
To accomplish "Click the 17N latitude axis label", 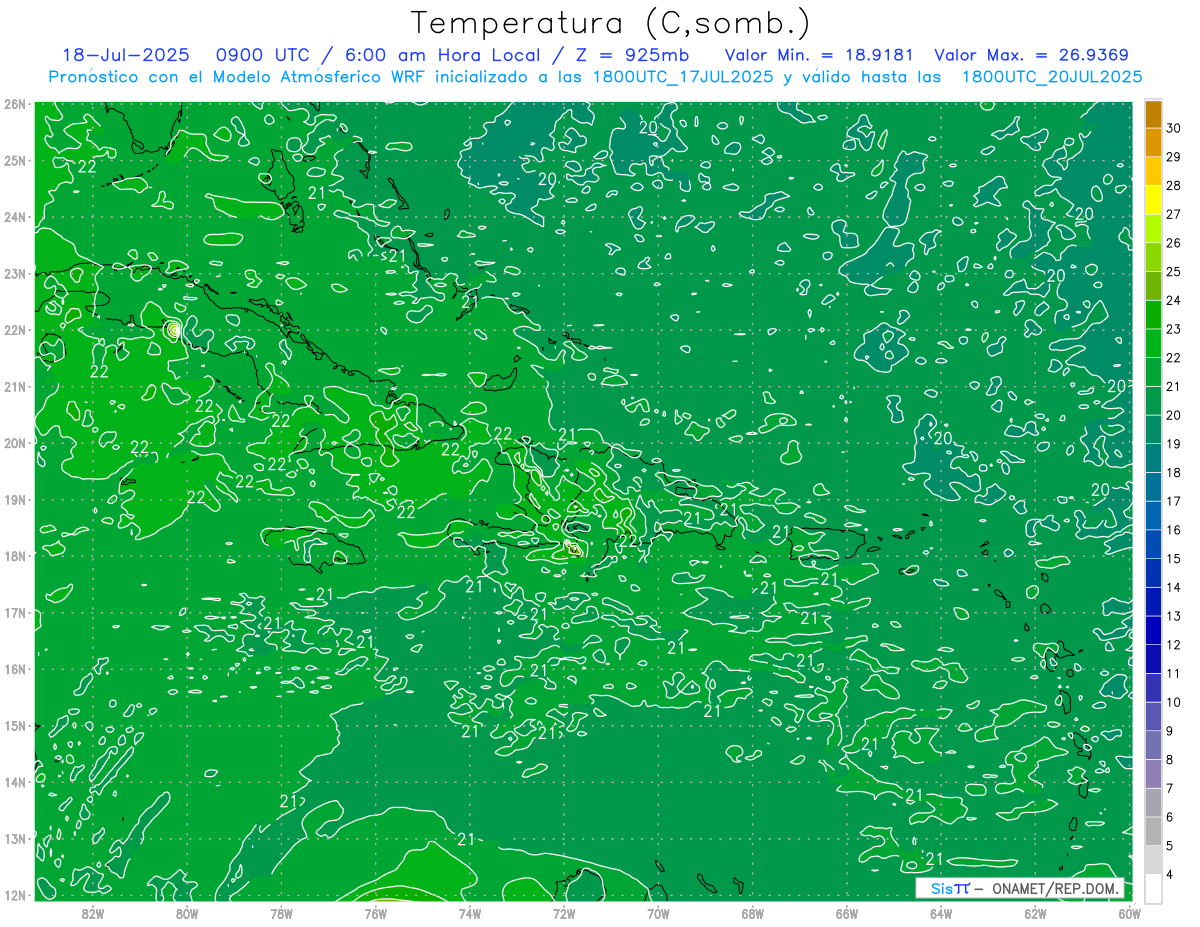I will tap(14, 612).
